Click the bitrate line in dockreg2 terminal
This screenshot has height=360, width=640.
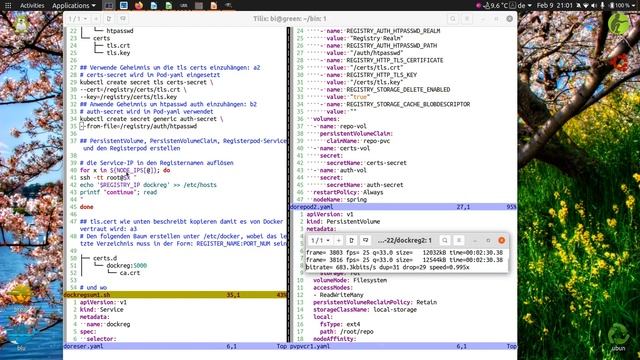click(x=388, y=267)
